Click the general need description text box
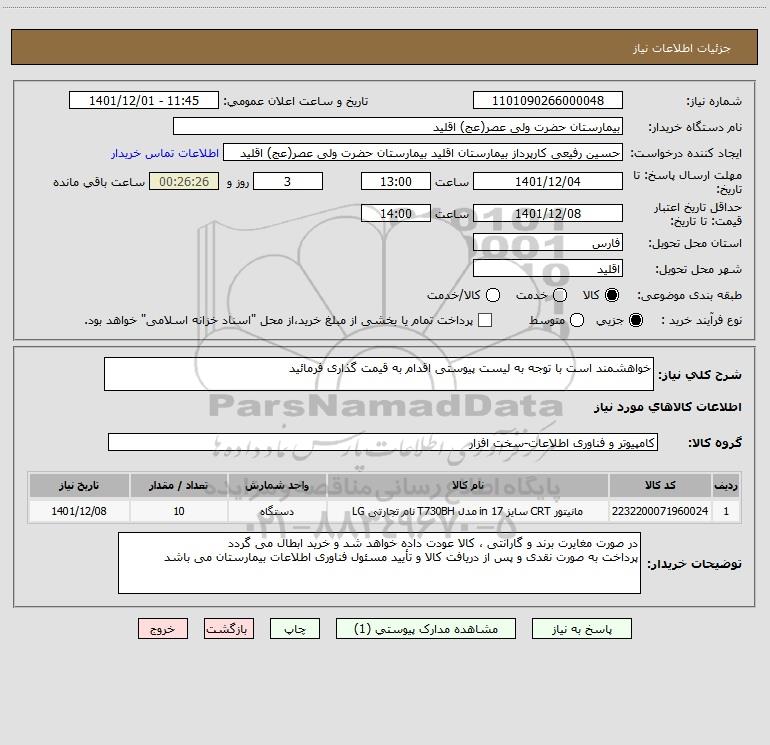This screenshot has width=770, height=745. [379, 374]
